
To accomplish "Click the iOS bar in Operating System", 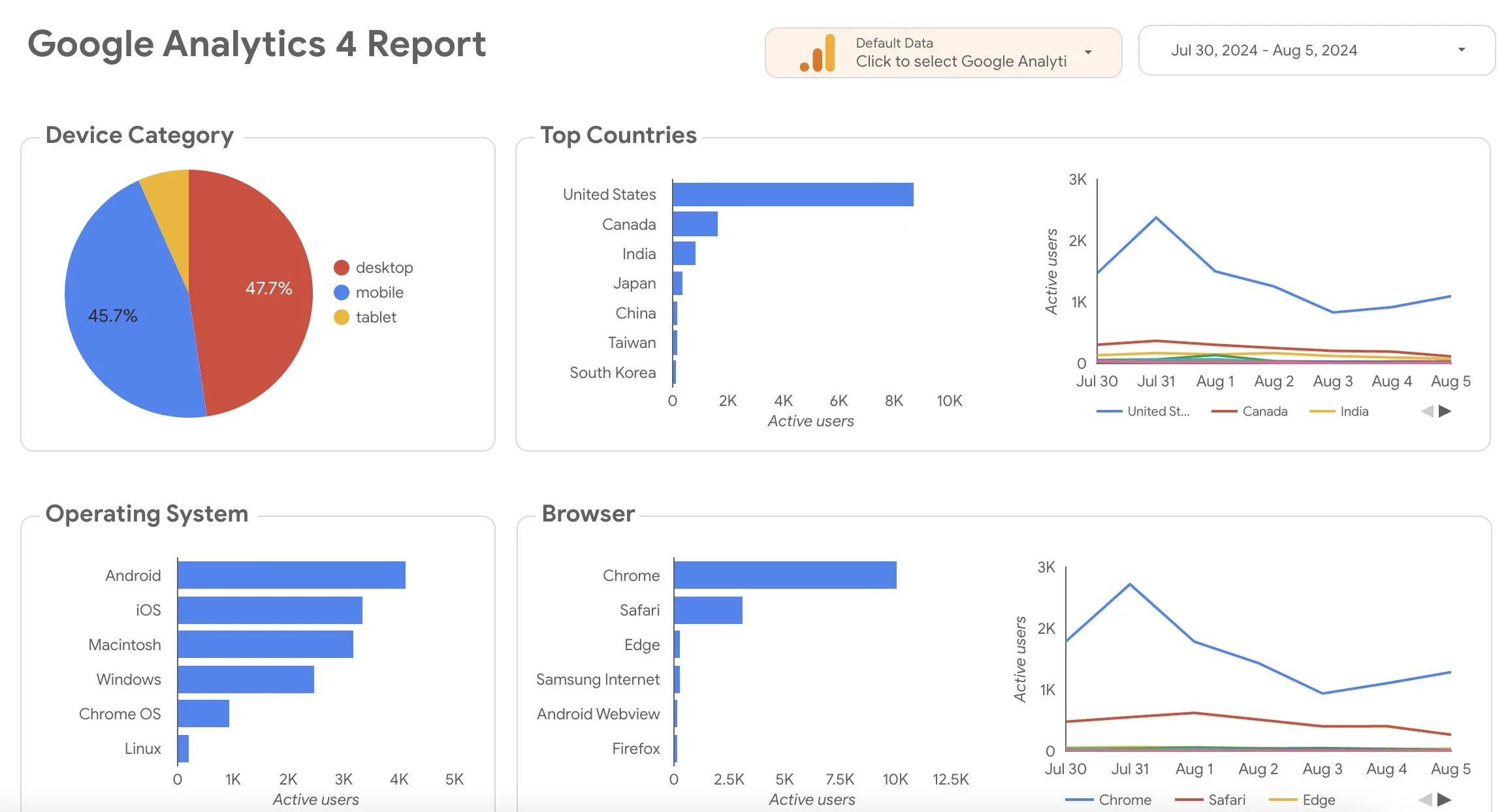I will [270, 610].
